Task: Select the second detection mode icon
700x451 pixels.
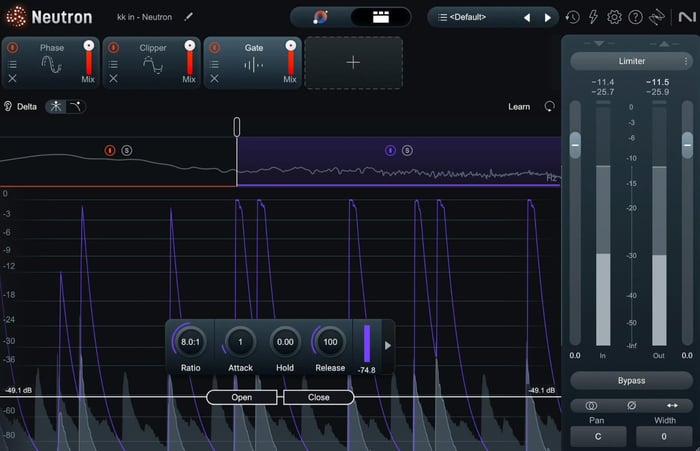Action: coord(75,107)
